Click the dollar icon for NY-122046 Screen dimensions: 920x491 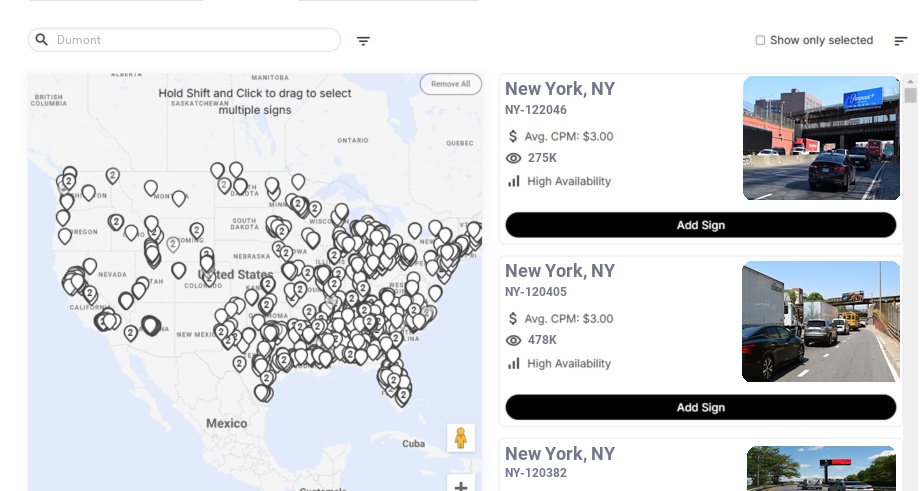coord(513,136)
